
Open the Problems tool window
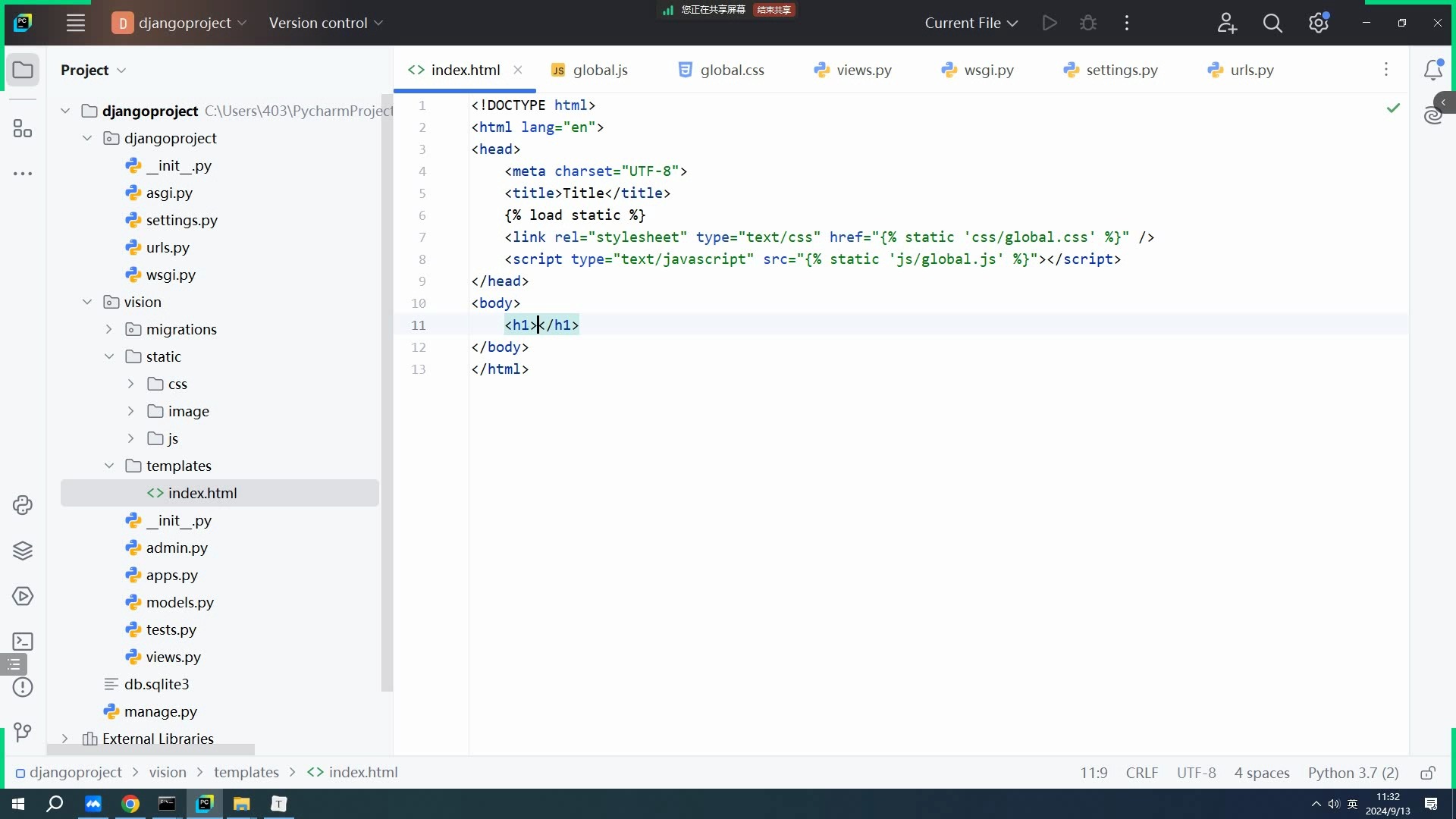(x=23, y=687)
